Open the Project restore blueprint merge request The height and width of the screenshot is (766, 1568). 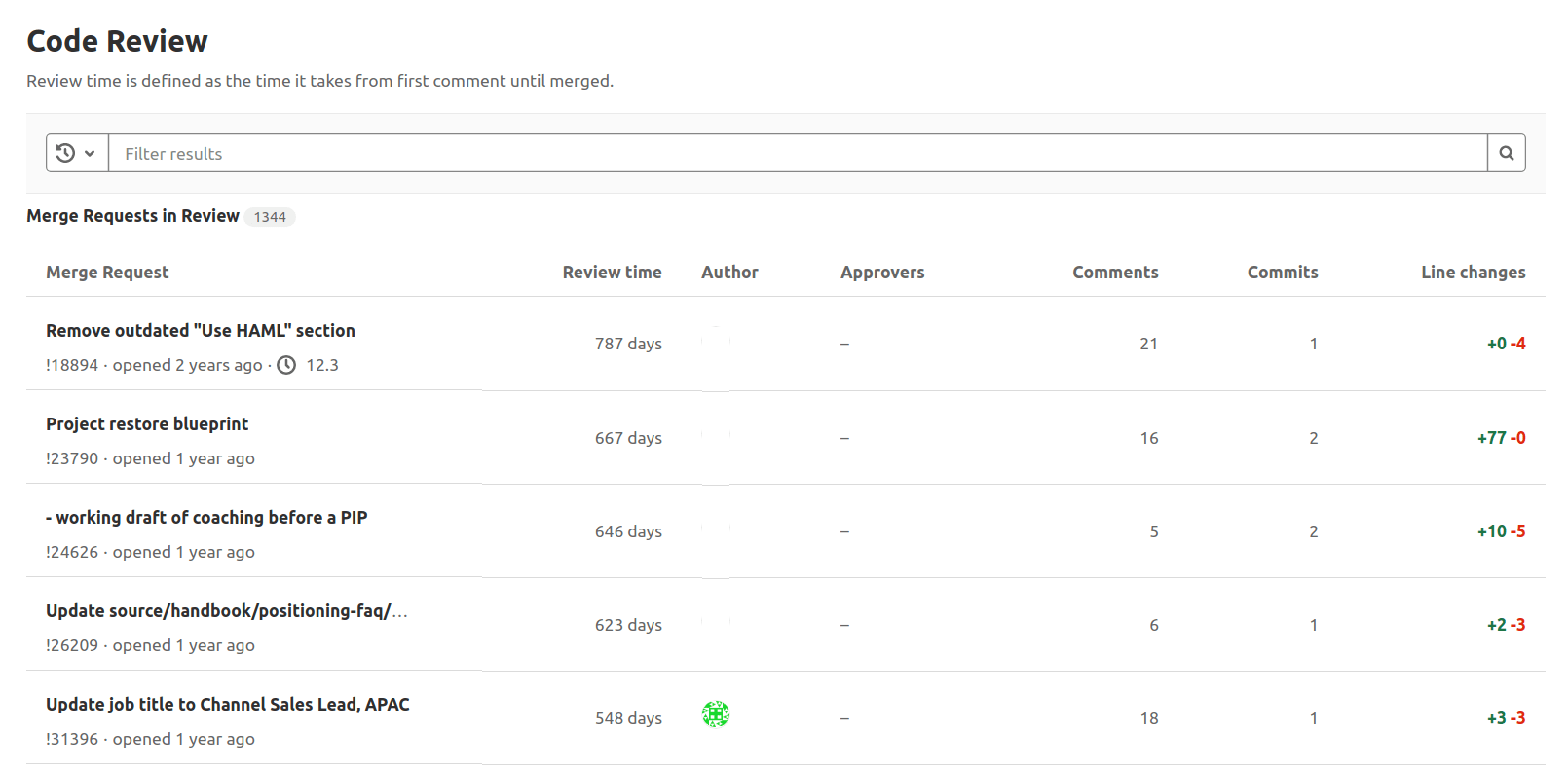[147, 424]
